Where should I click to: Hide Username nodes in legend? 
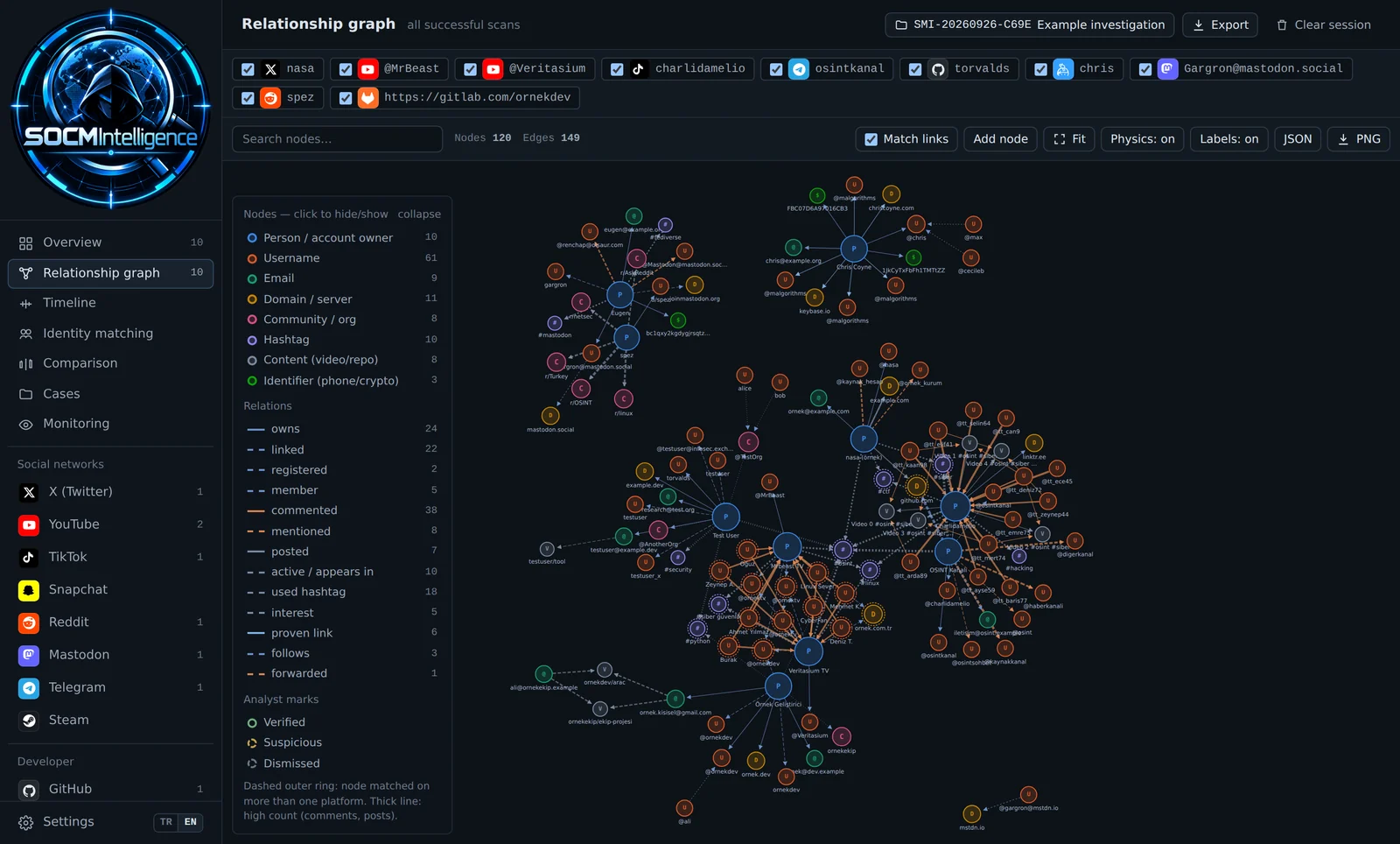(x=342, y=258)
